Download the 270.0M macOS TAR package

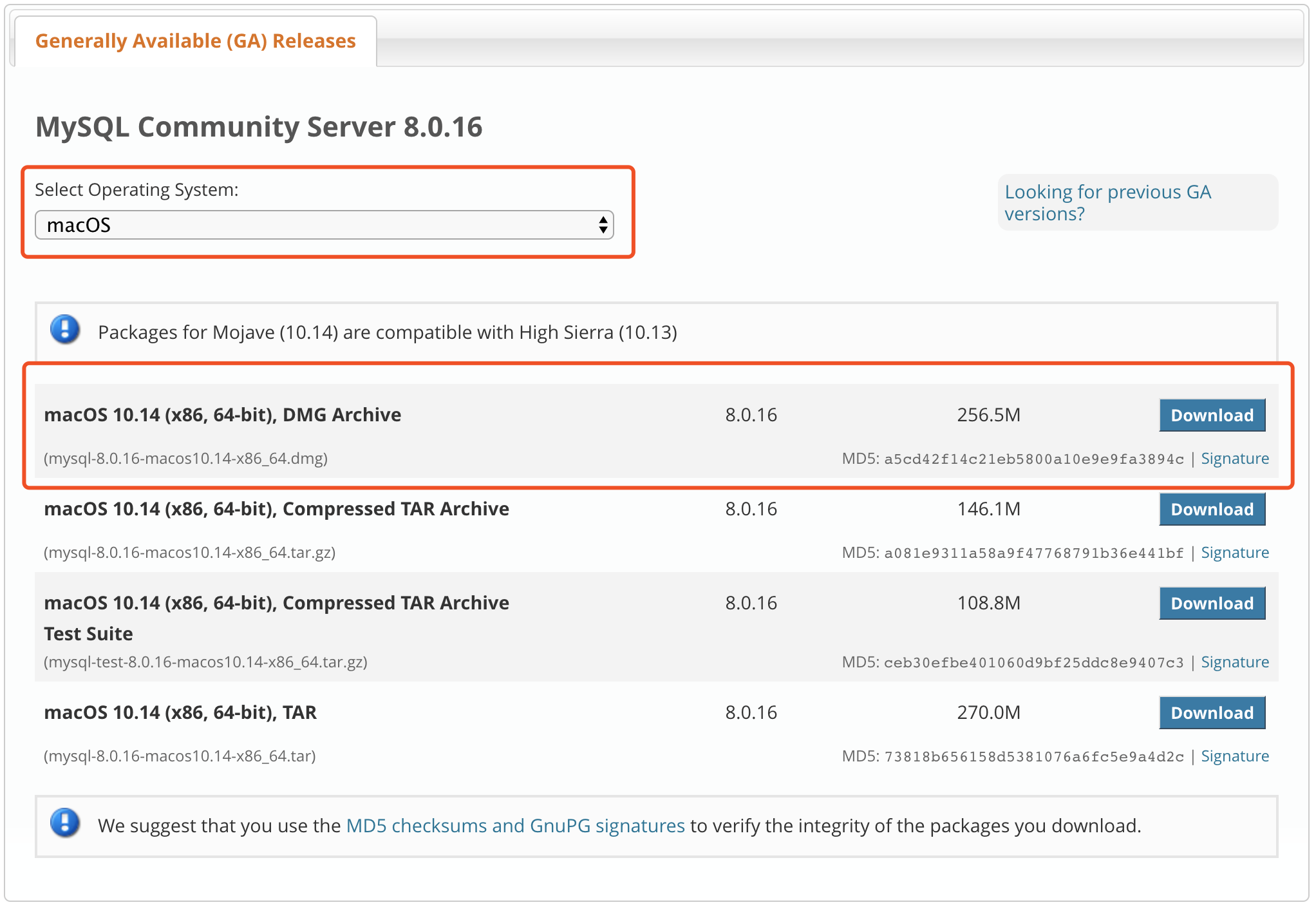(1212, 712)
